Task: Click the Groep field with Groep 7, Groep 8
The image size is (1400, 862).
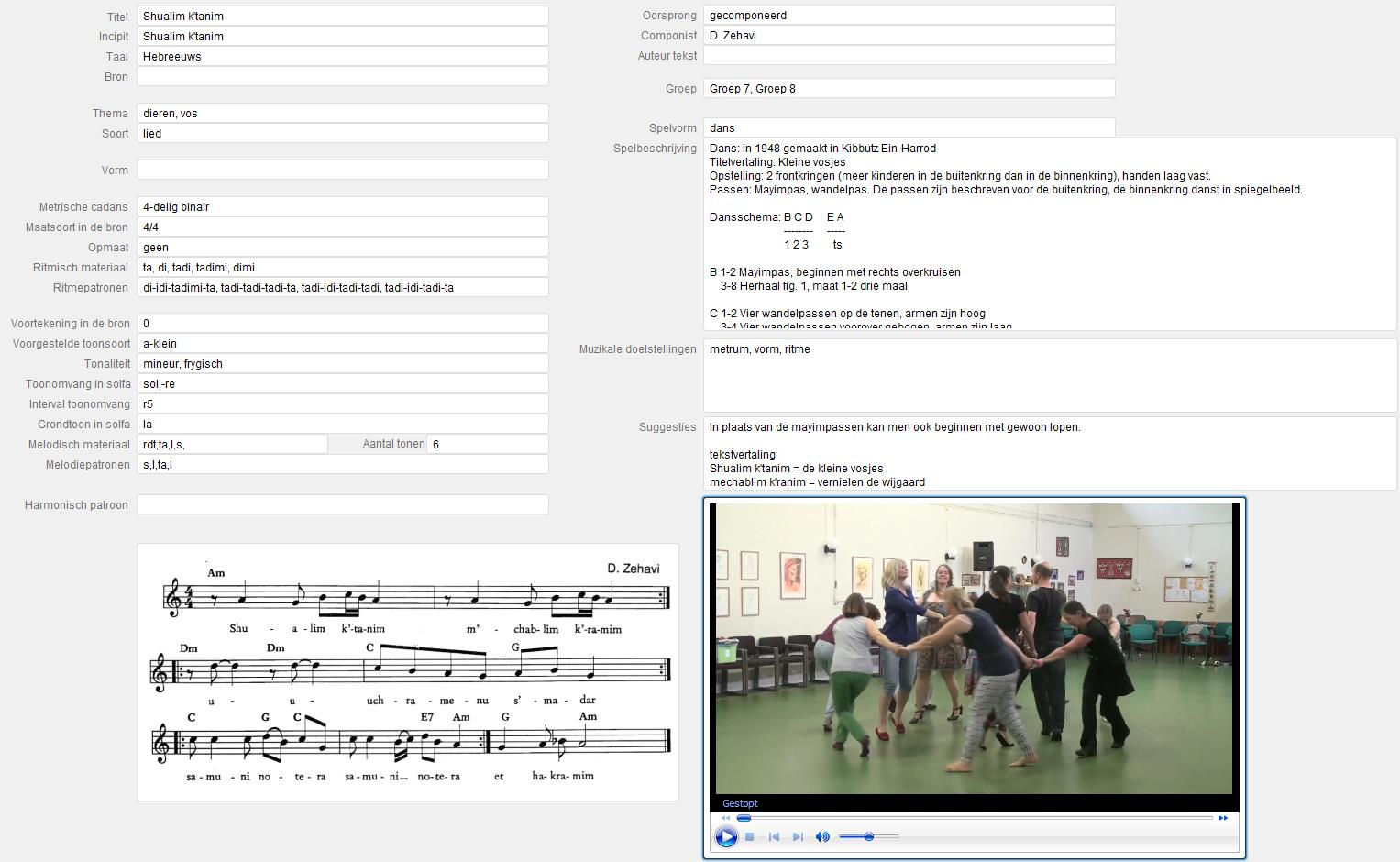Action: pyautogui.click(x=908, y=89)
